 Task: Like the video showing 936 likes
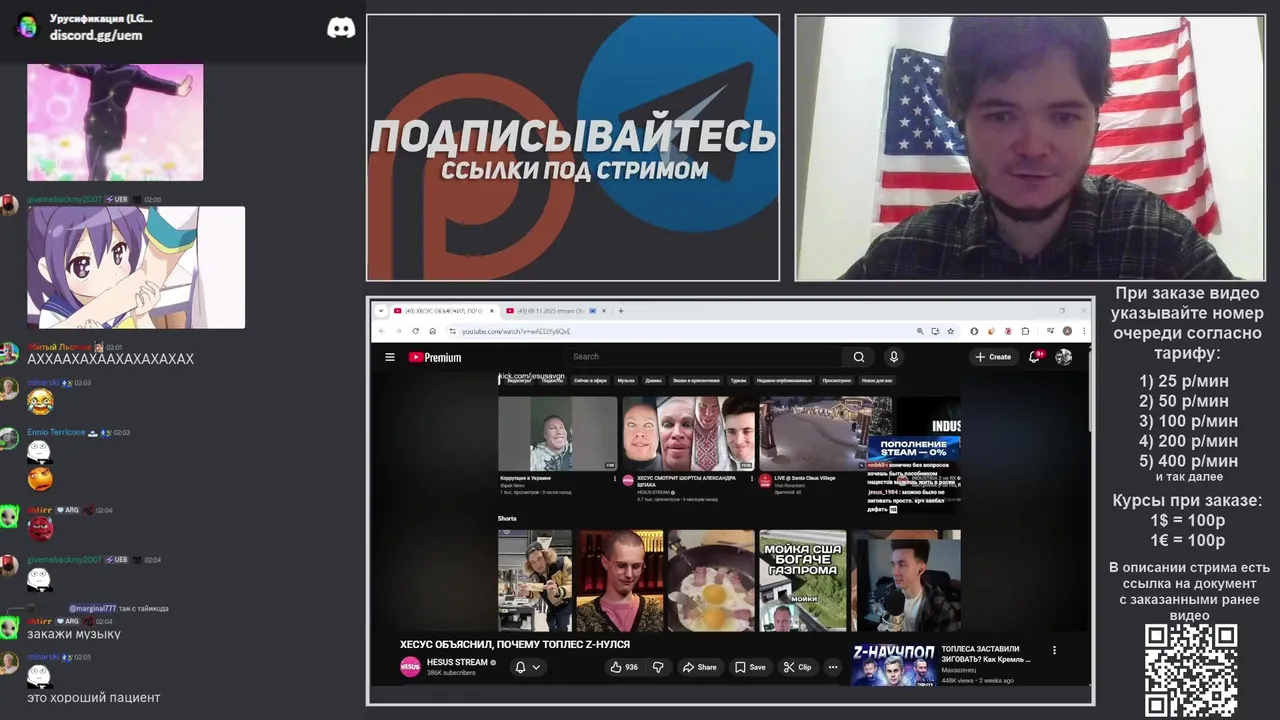click(x=624, y=667)
